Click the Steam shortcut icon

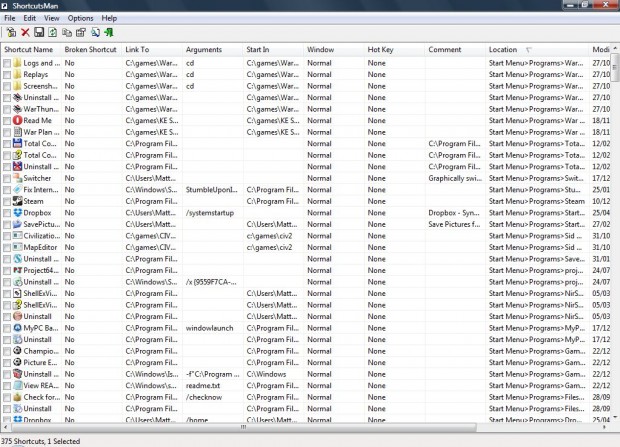click(x=17, y=201)
